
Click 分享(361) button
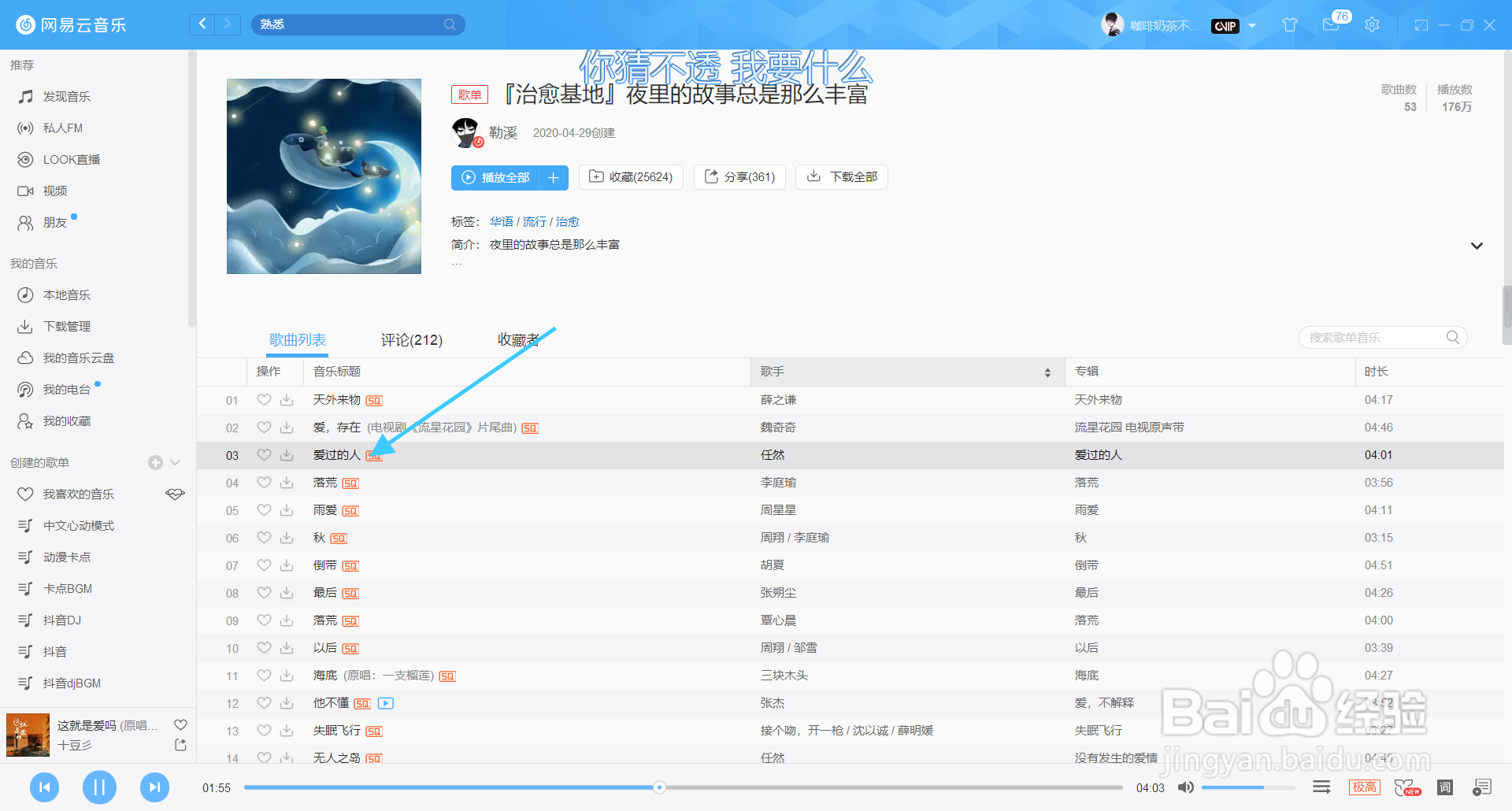[x=739, y=177]
